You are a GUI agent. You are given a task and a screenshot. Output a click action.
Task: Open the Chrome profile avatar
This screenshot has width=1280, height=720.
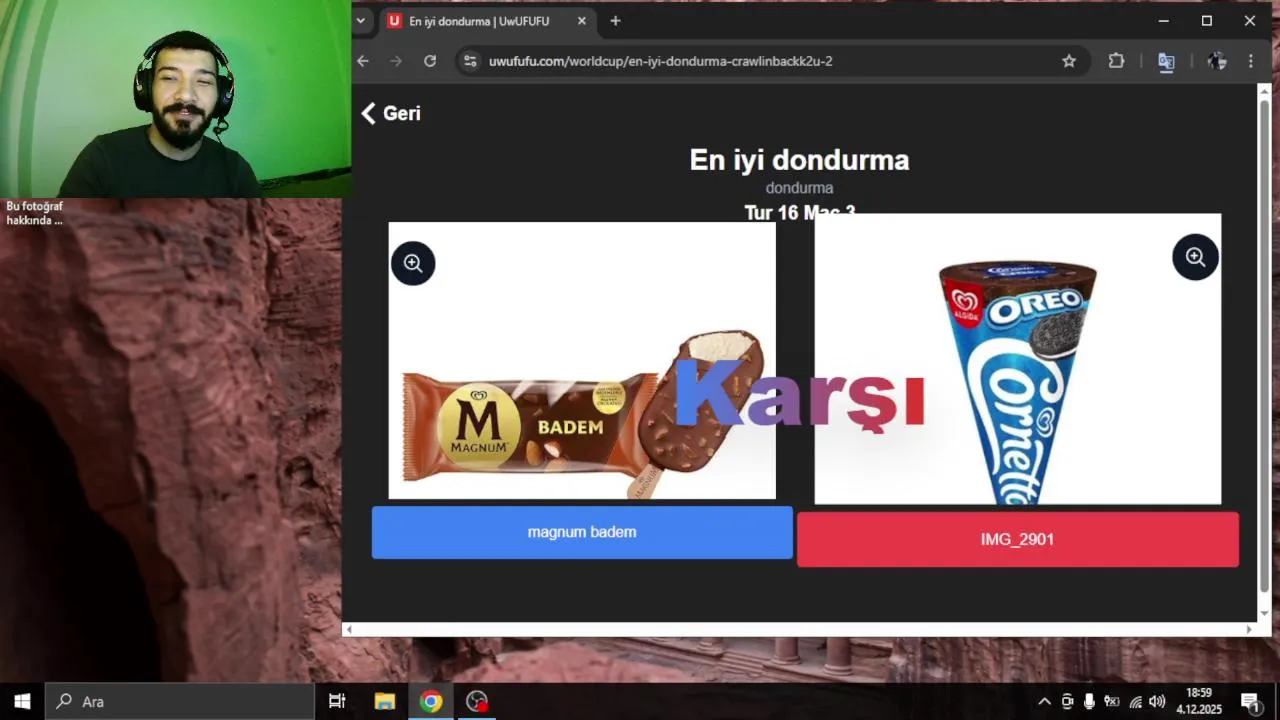coord(1217,61)
